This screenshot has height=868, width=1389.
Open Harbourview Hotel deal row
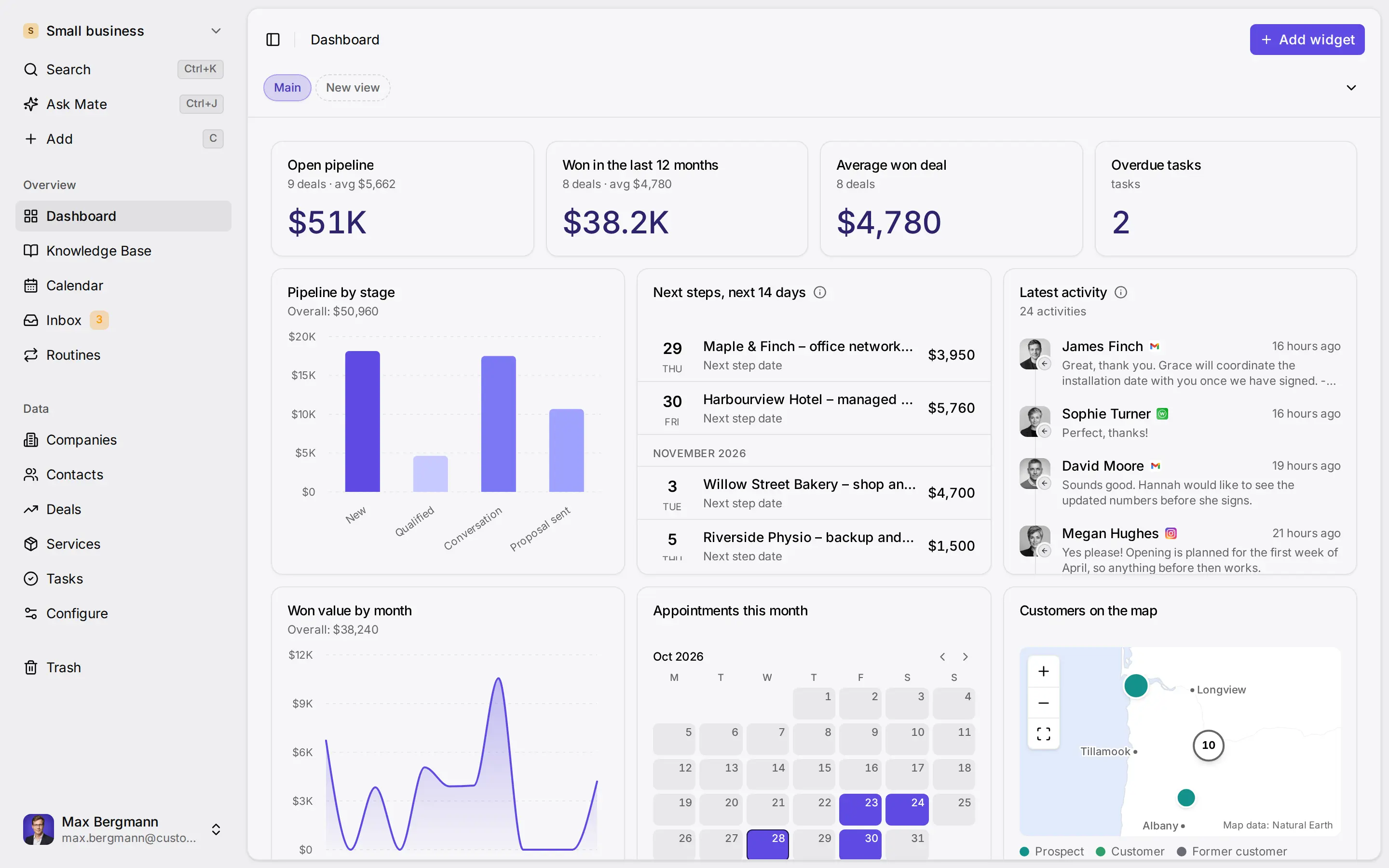point(813,408)
